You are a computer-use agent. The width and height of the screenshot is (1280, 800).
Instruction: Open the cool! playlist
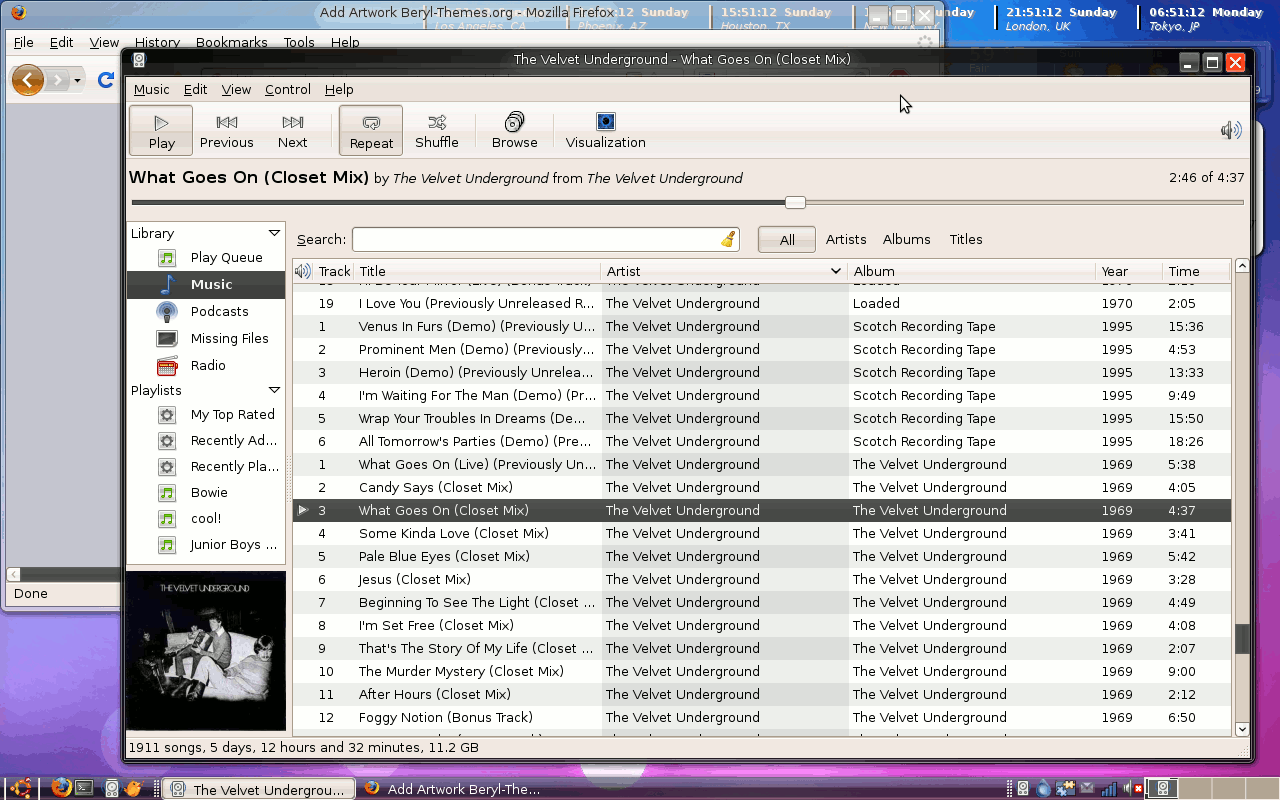(206, 518)
